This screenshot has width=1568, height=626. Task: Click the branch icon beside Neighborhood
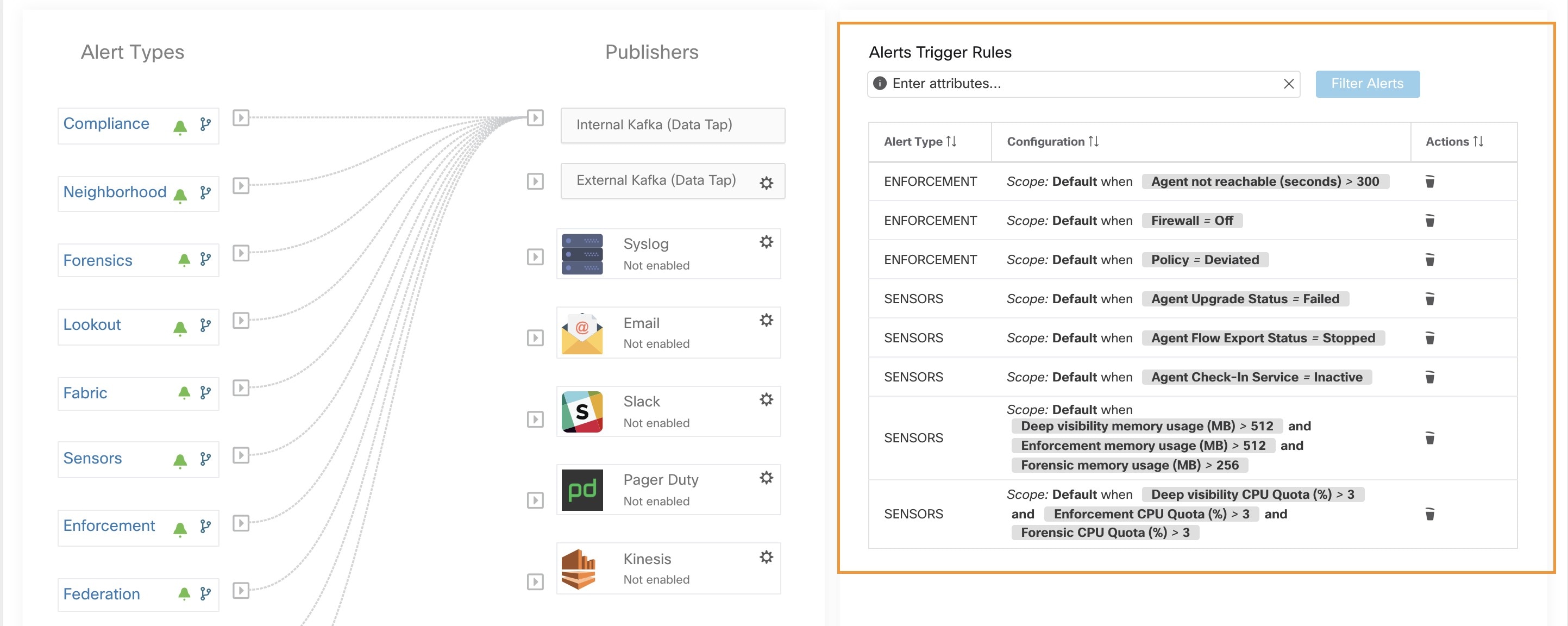(206, 193)
